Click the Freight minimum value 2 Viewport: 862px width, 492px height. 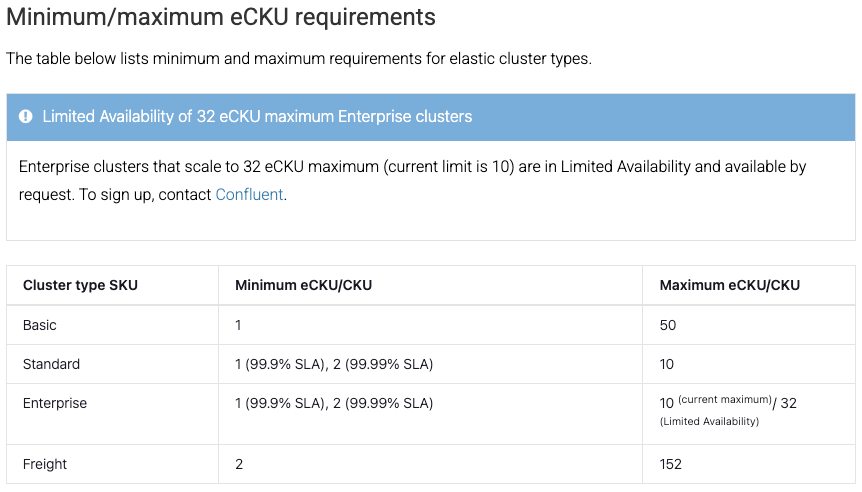(239, 465)
